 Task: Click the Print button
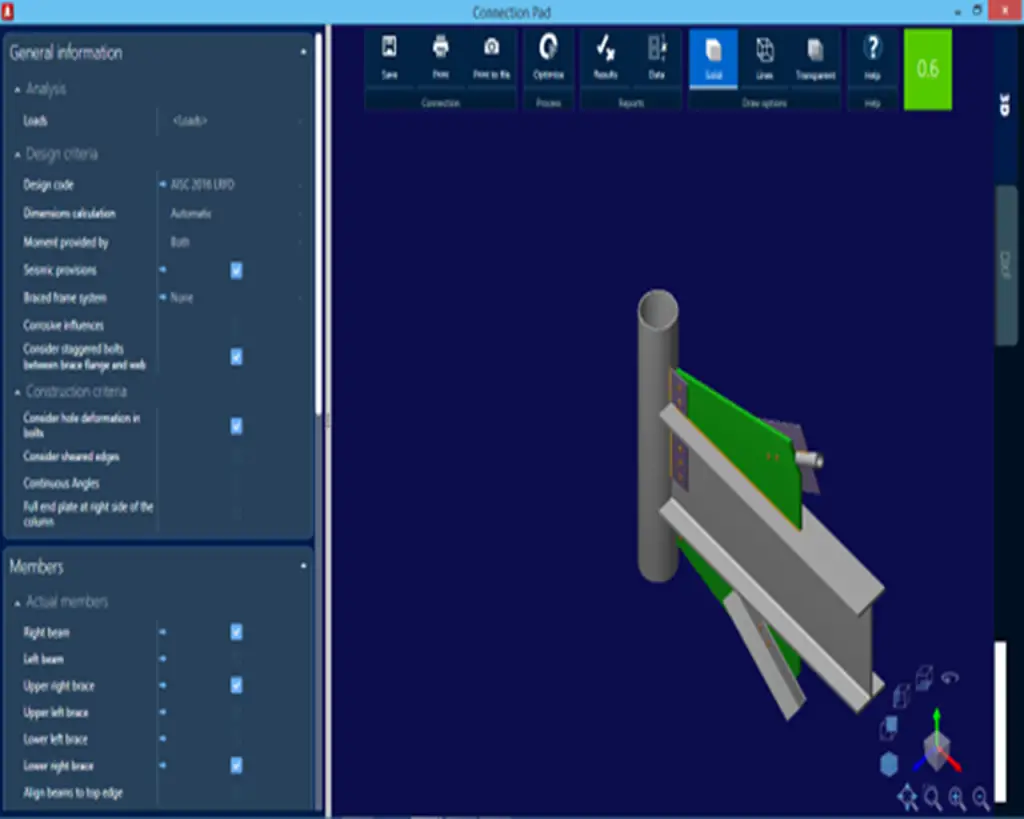pyautogui.click(x=440, y=57)
